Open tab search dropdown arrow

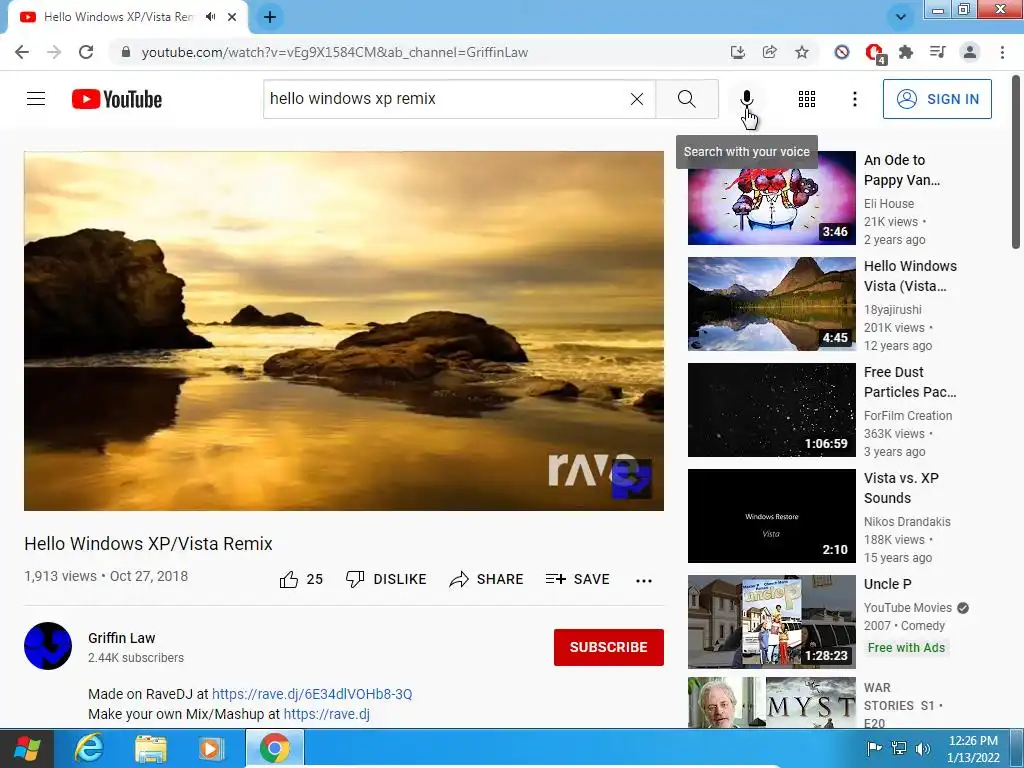(901, 17)
